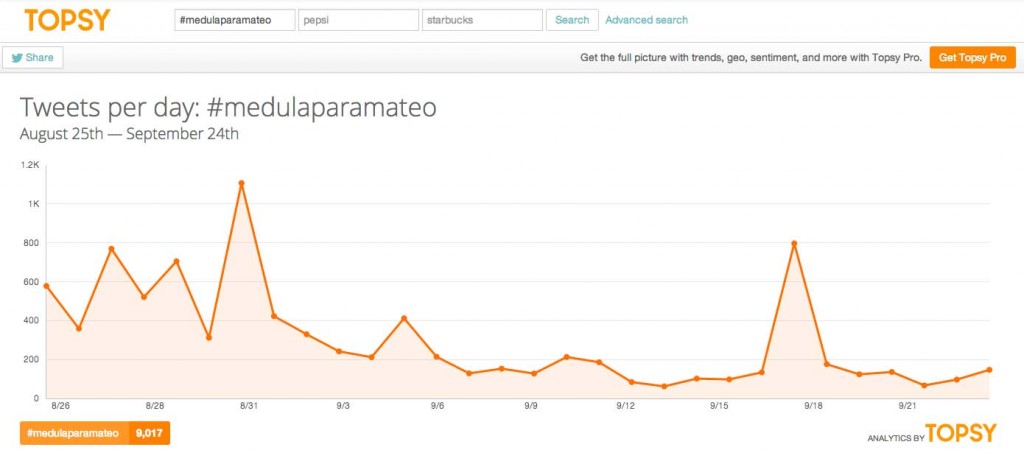Screen dimensions: 1024x464
Task: Click the 1.2K y-axis label
Action: click(31, 165)
